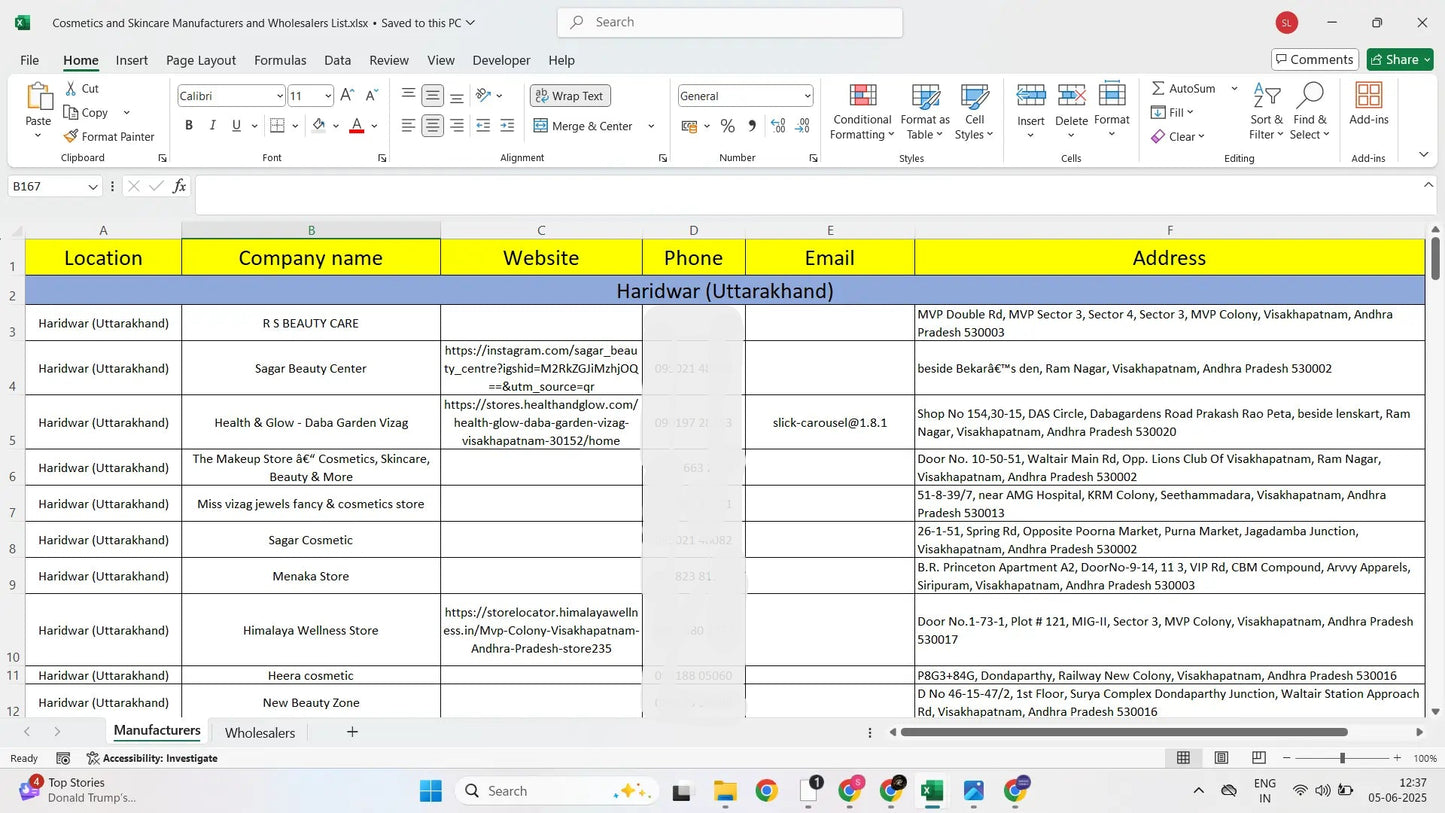The width and height of the screenshot is (1445, 813).
Task: Select the Format Painter tool
Action: 110,136
